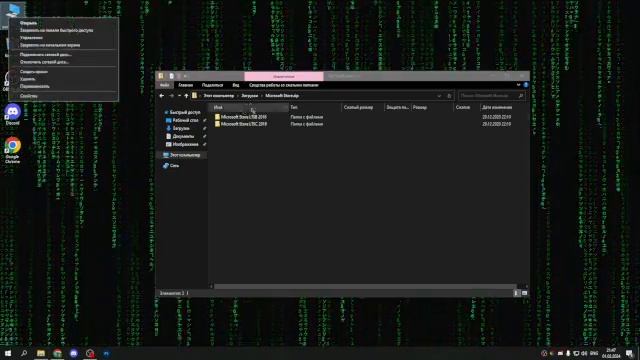Sort by Имя column header
This screenshot has height=360, width=640.
[x=249, y=107]
